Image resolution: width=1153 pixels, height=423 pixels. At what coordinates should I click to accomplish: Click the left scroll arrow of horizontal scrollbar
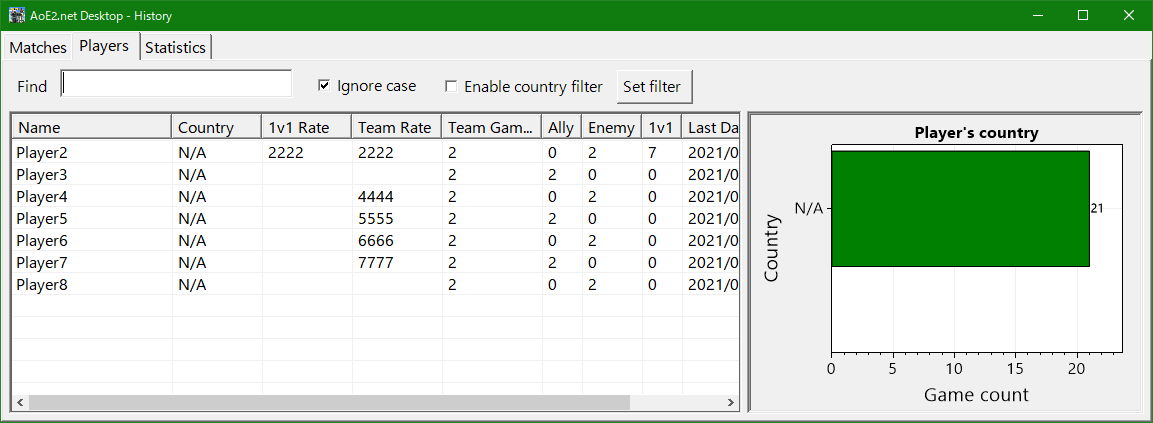tap(19, 402)
